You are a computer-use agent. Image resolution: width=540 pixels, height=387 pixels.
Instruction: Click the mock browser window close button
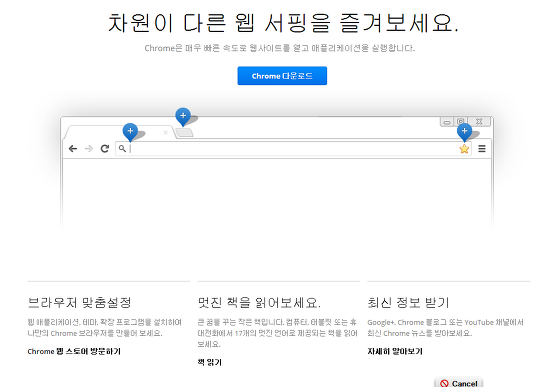pyautogui.click(x=479, y=122)
